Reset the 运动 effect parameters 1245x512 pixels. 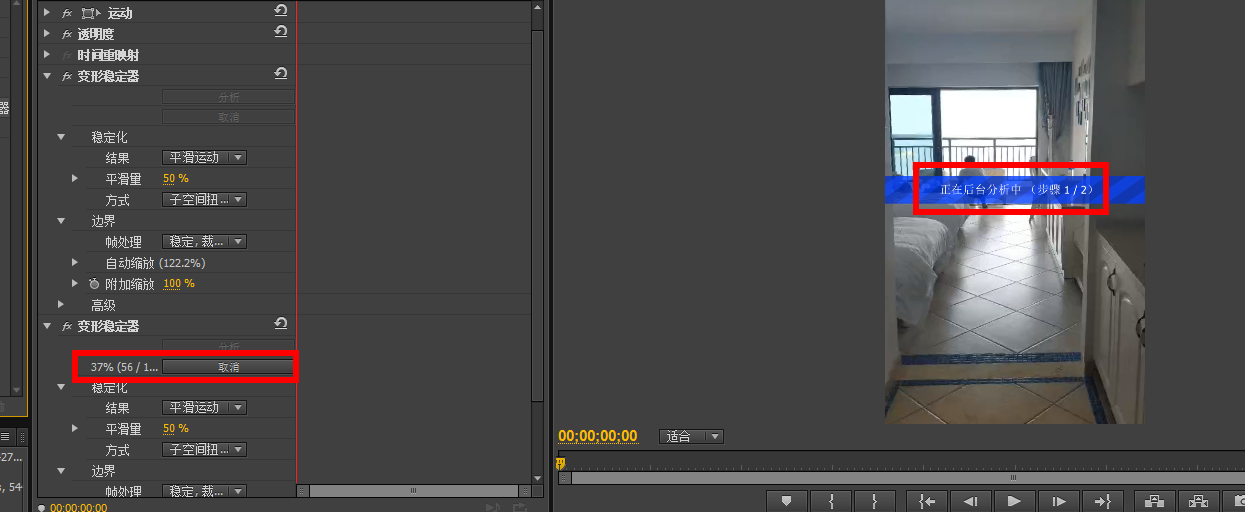(x=281, y=11)
